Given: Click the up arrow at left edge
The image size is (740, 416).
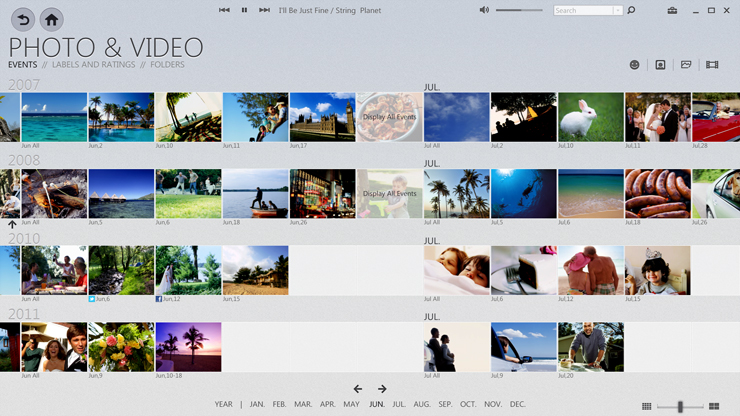Looking at the screenshot, I should coord(12,225).
